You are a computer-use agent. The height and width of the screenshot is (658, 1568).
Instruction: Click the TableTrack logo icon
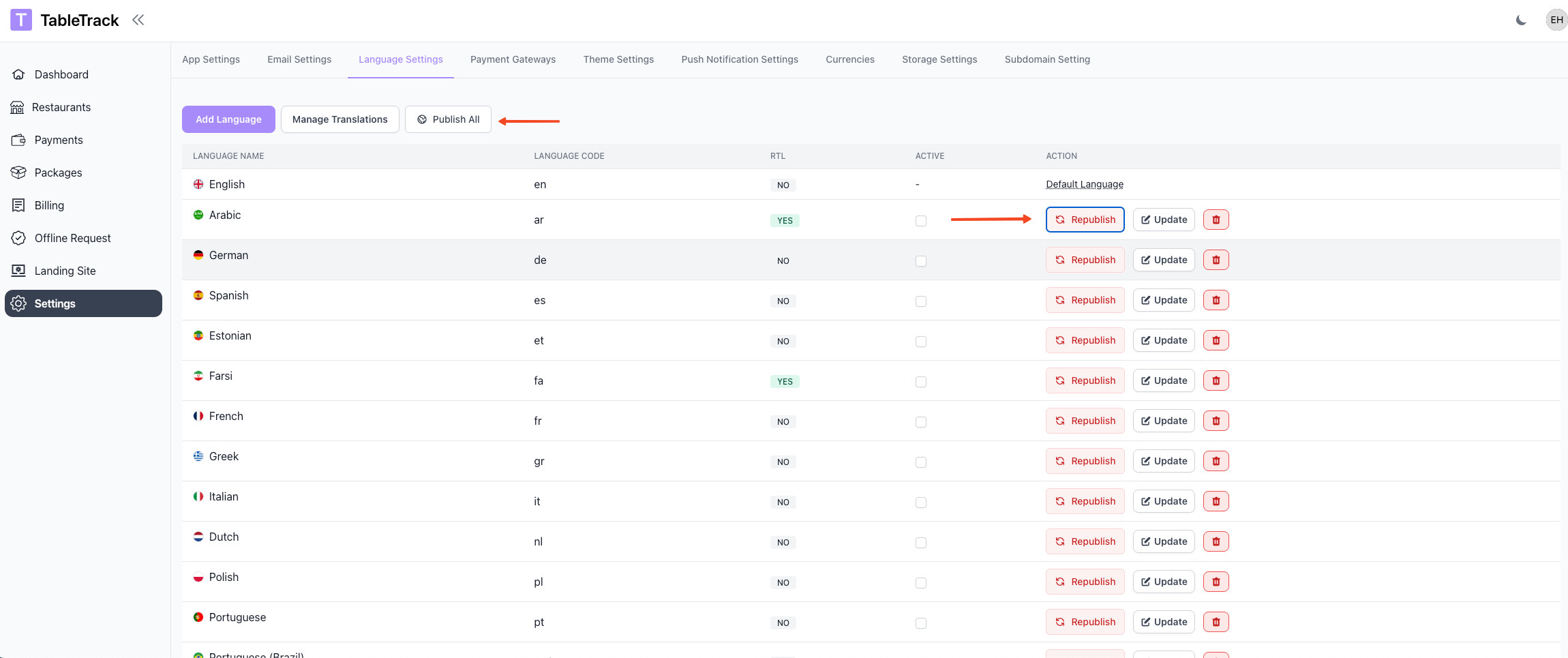click(x=21, y=20)
